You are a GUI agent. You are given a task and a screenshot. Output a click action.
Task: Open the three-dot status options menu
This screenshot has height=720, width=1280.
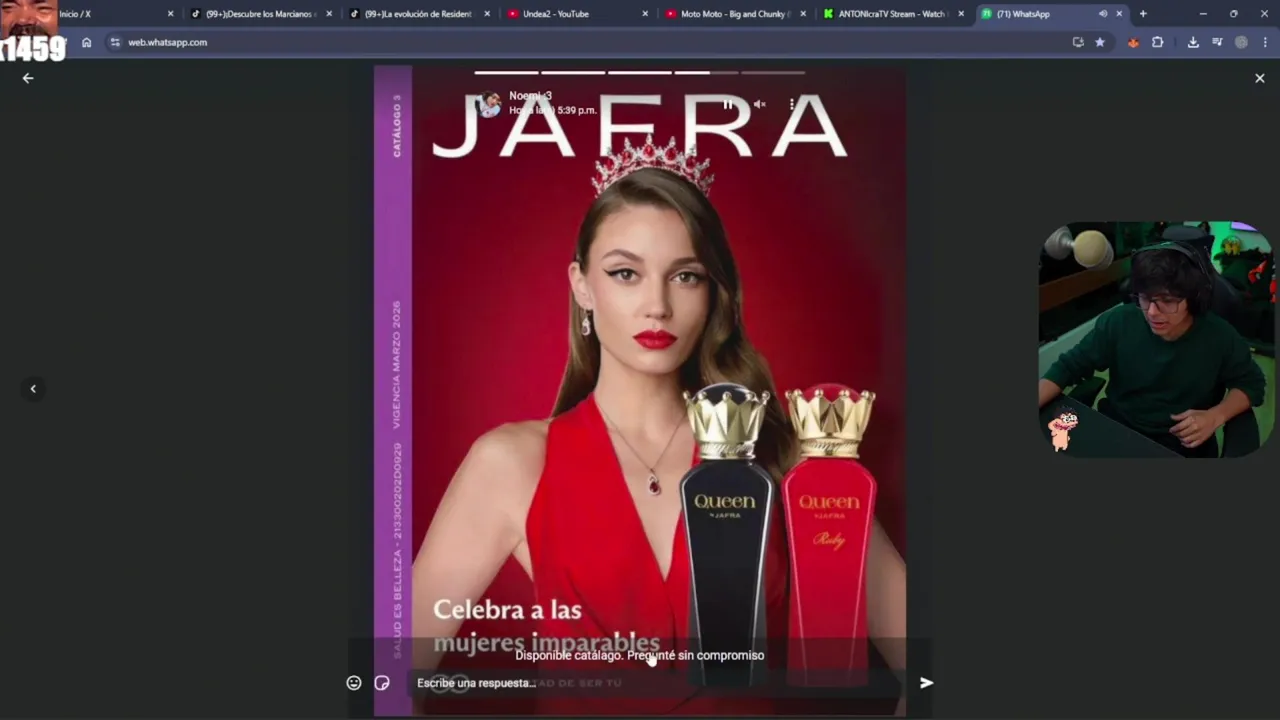click(x=792, y=104)
